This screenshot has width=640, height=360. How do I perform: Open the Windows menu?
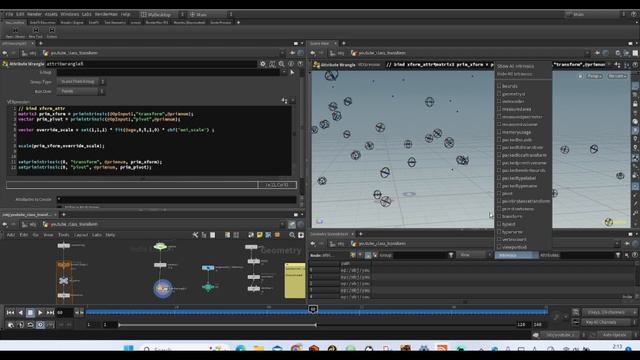[x=70, y=14]
